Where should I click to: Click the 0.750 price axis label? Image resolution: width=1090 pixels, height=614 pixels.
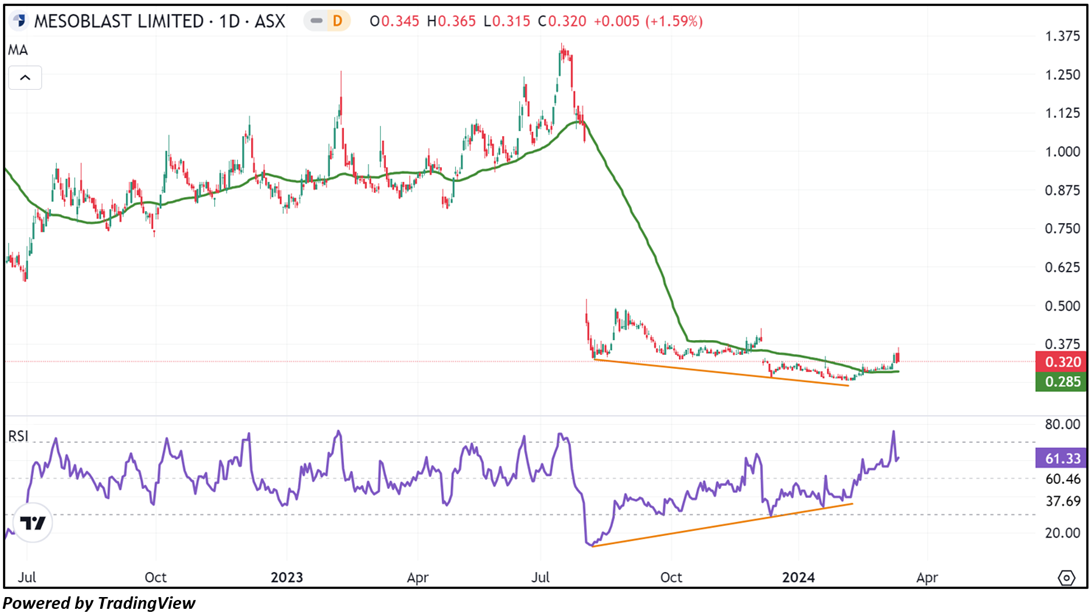1063,229
